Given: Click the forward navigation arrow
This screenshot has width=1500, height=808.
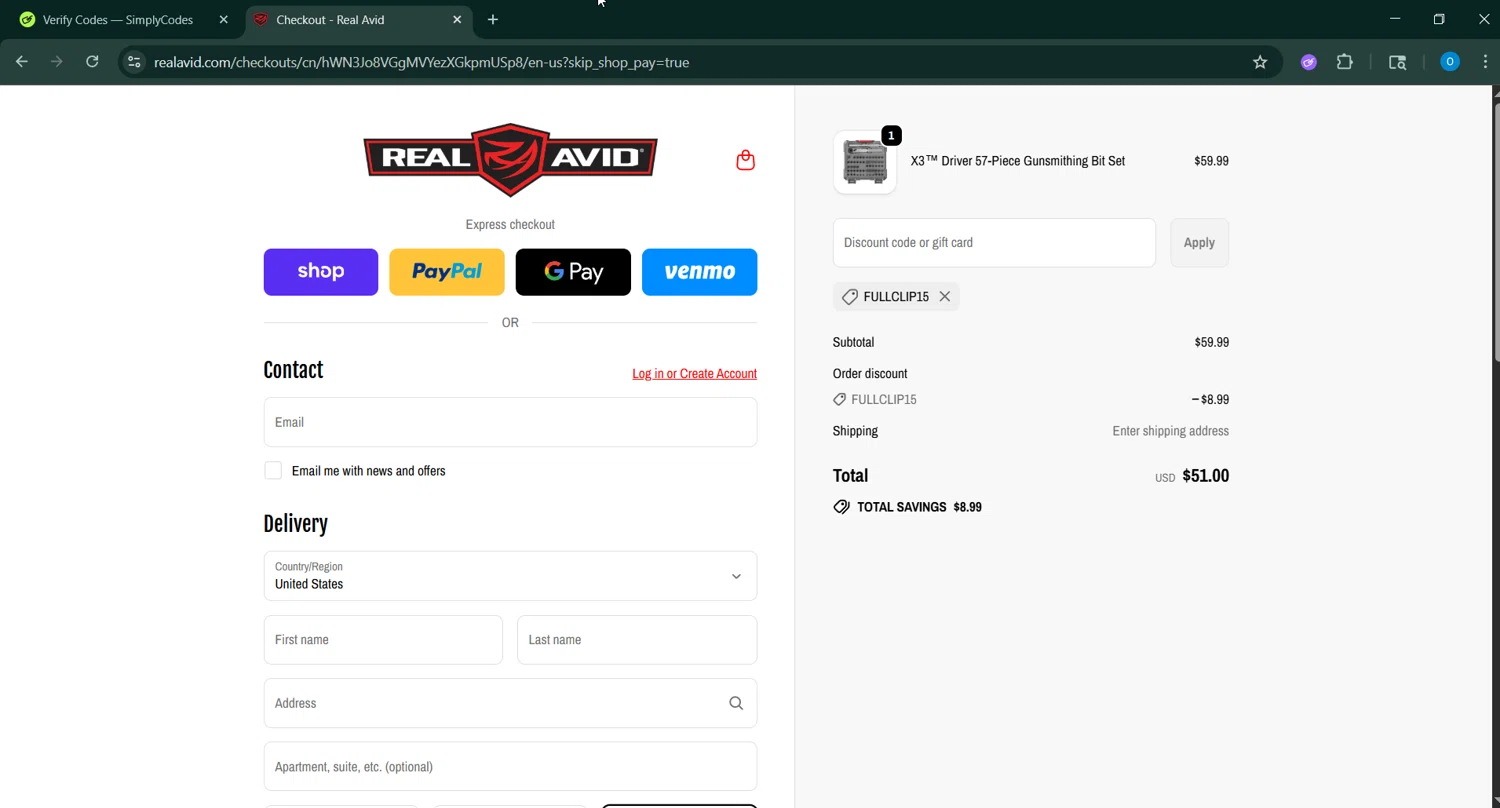Looking at the screenshot, I should pos(57,62).
